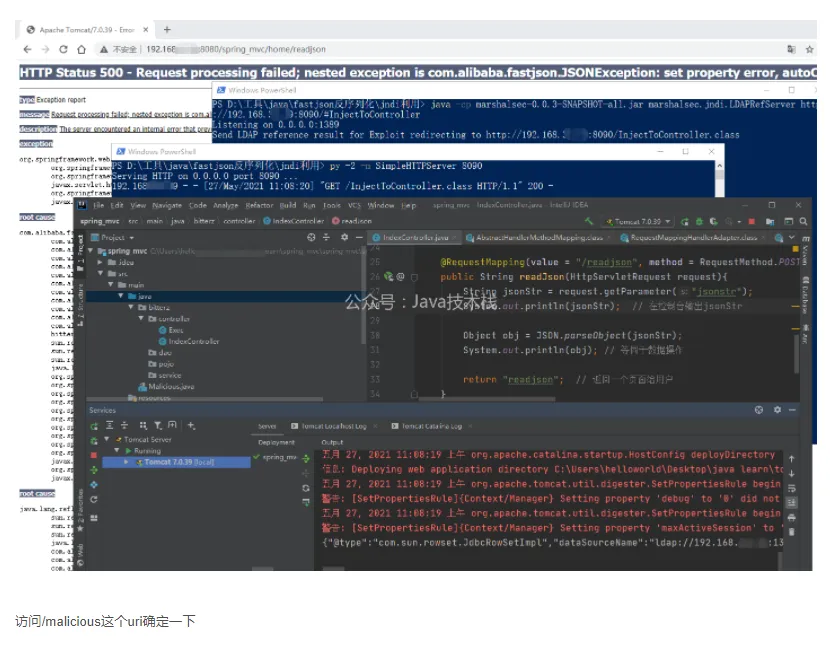This screenshot has width=830, height=653.
Task: Switch to the Tomcat Catalina Log tab
Action: (x=431, y=426)
